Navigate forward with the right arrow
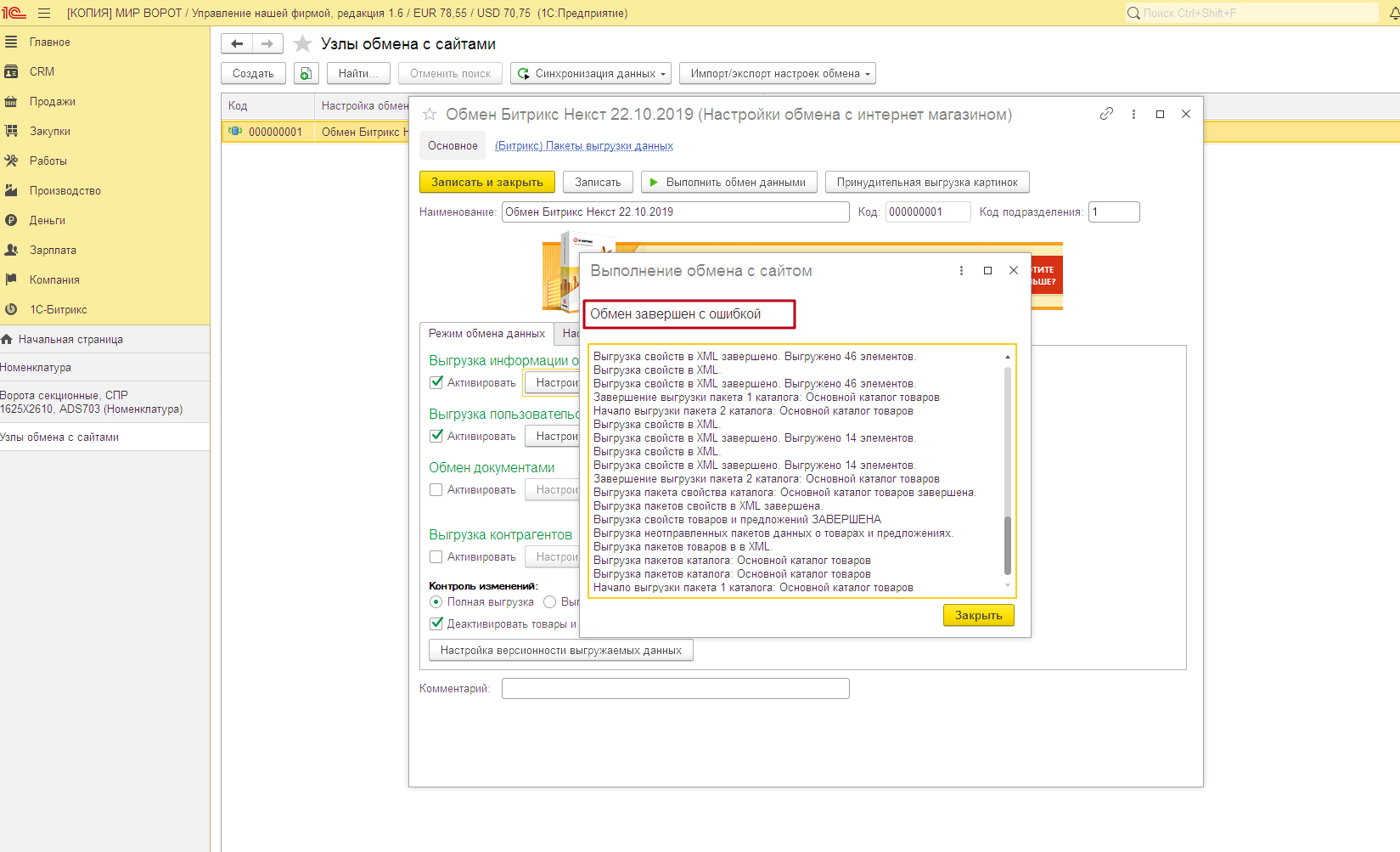 click(267, 43)
